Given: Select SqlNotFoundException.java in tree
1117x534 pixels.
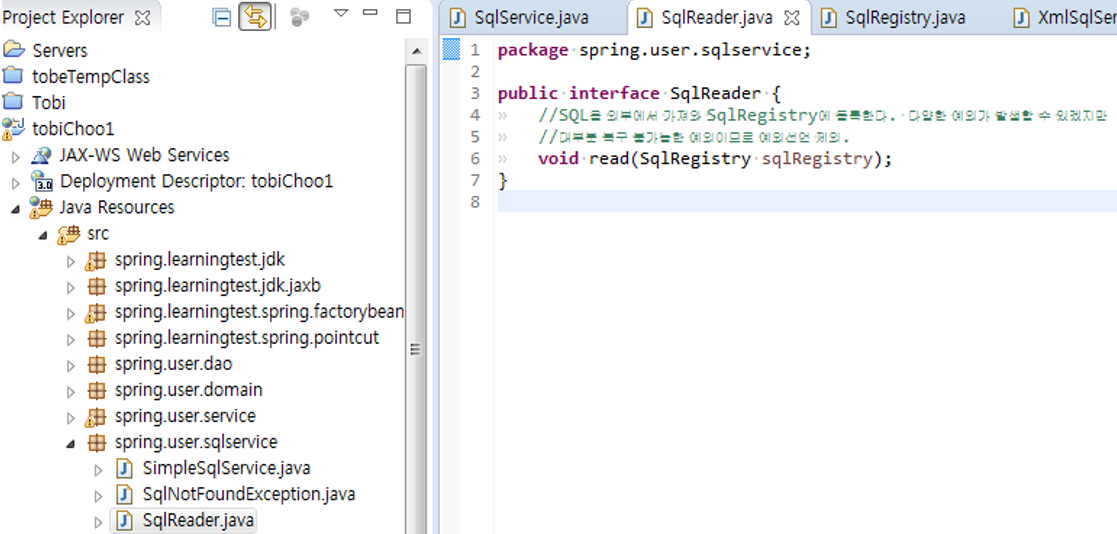Looking at the screenshot, I should [x=249, y=494].
